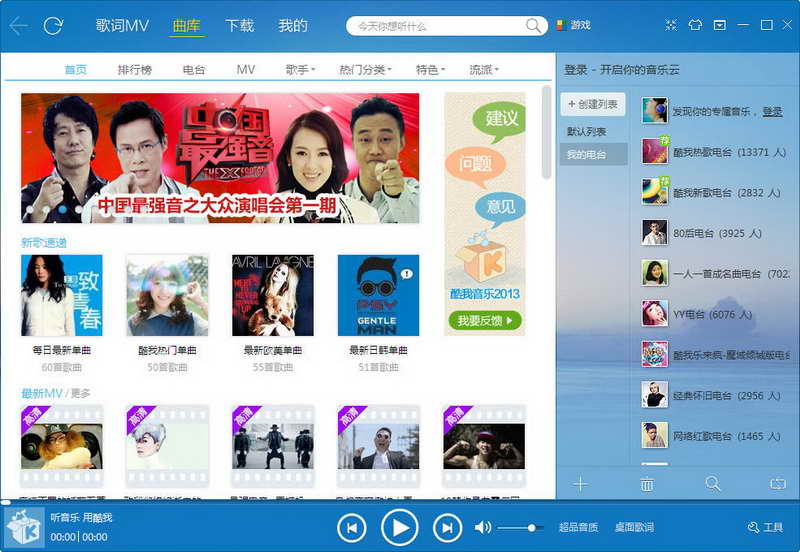Click the content area vertical scrollbar
The image size is (800, 552).
coord(546,133)
